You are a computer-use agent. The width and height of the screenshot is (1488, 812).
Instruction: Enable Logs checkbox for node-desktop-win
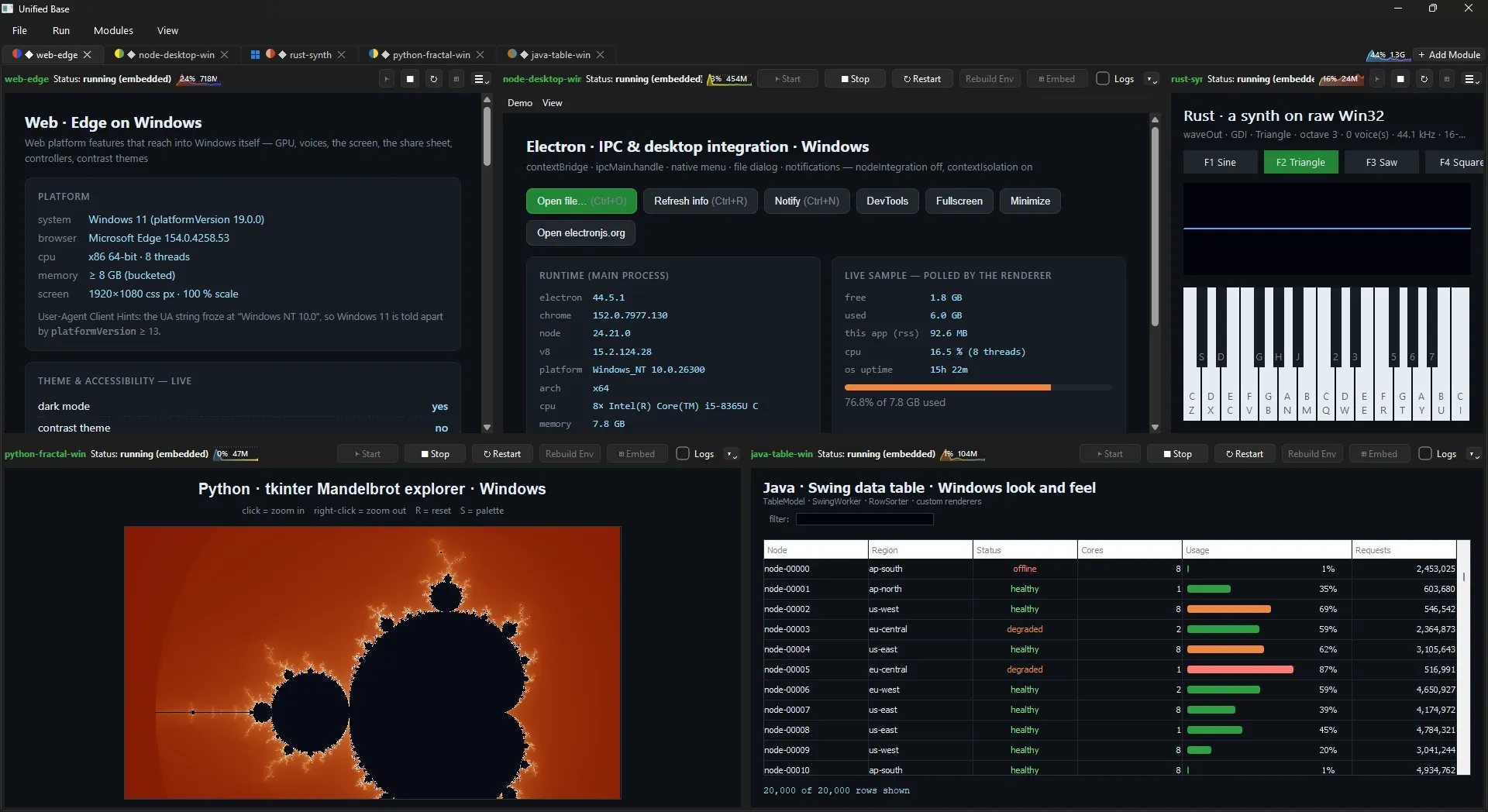1103,78
